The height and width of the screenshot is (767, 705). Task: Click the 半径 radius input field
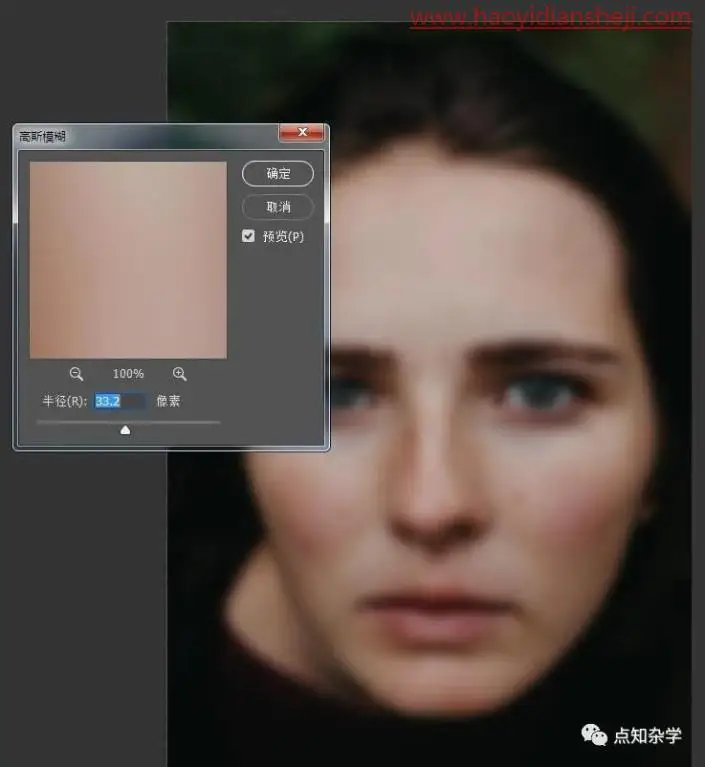(x=120, y=401)
